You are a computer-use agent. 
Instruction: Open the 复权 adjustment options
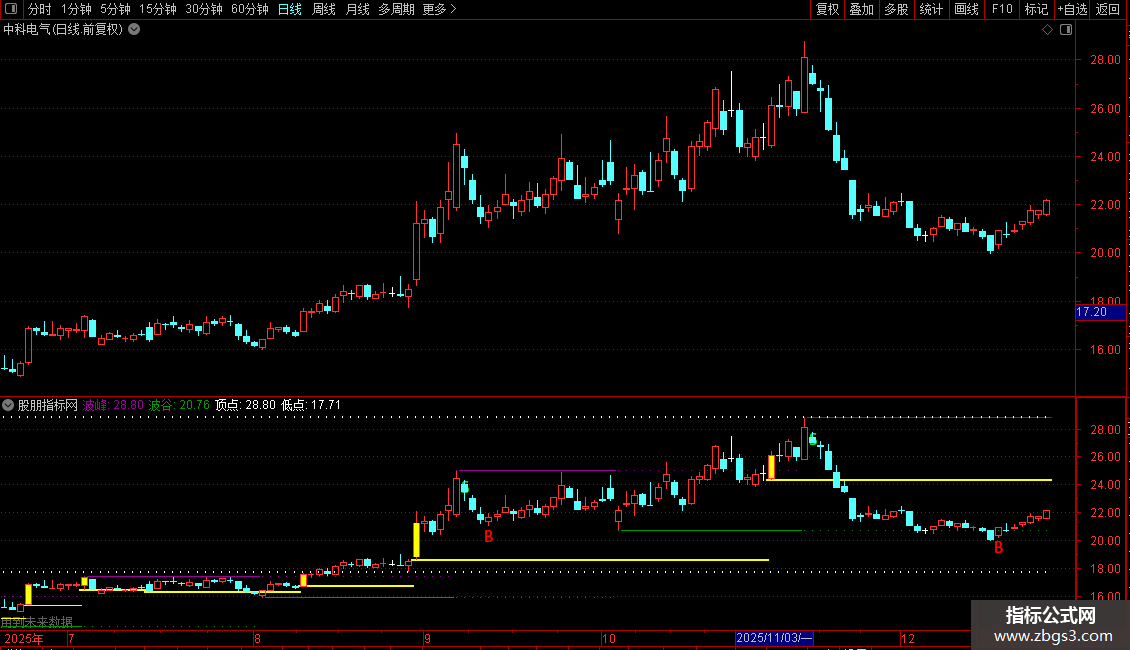tap(827, 9)
